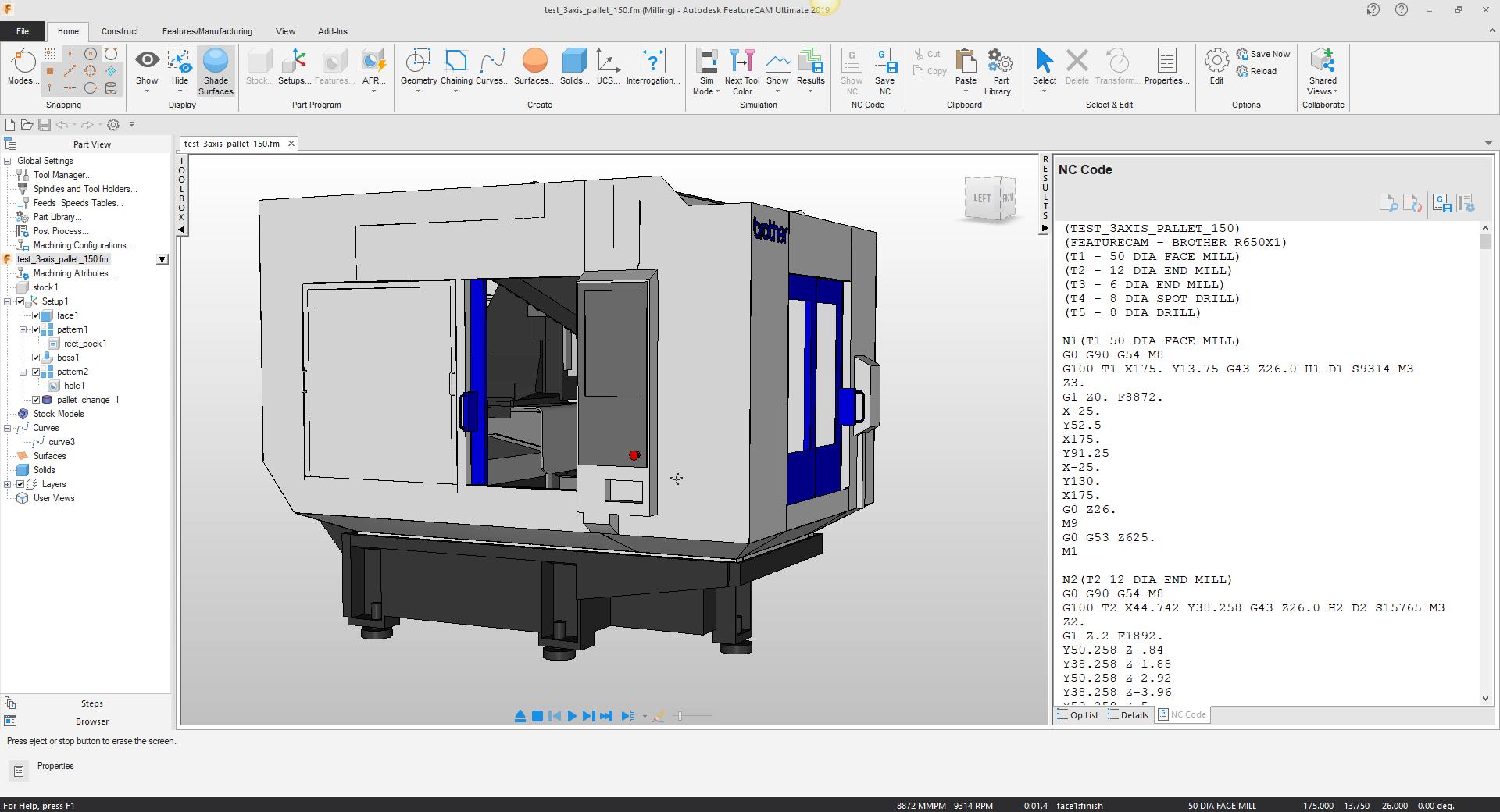Open the Browser panel
Viewport: 1500px width, 812px height.
pyautogui.click(x=91, y=721)
